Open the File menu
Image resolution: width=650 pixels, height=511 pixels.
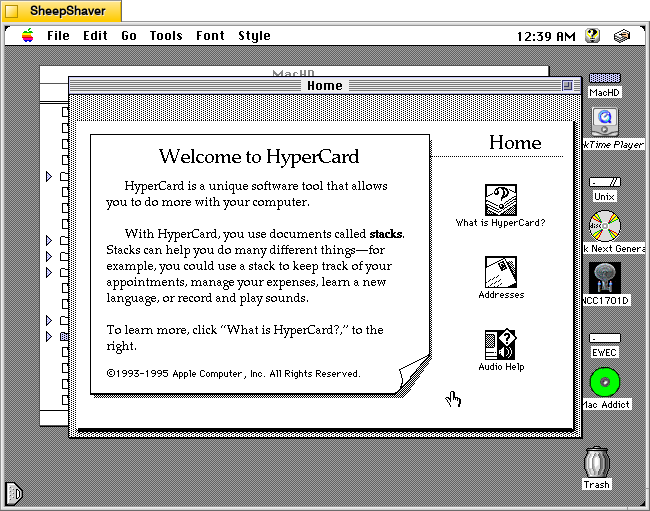coord(58,36)
